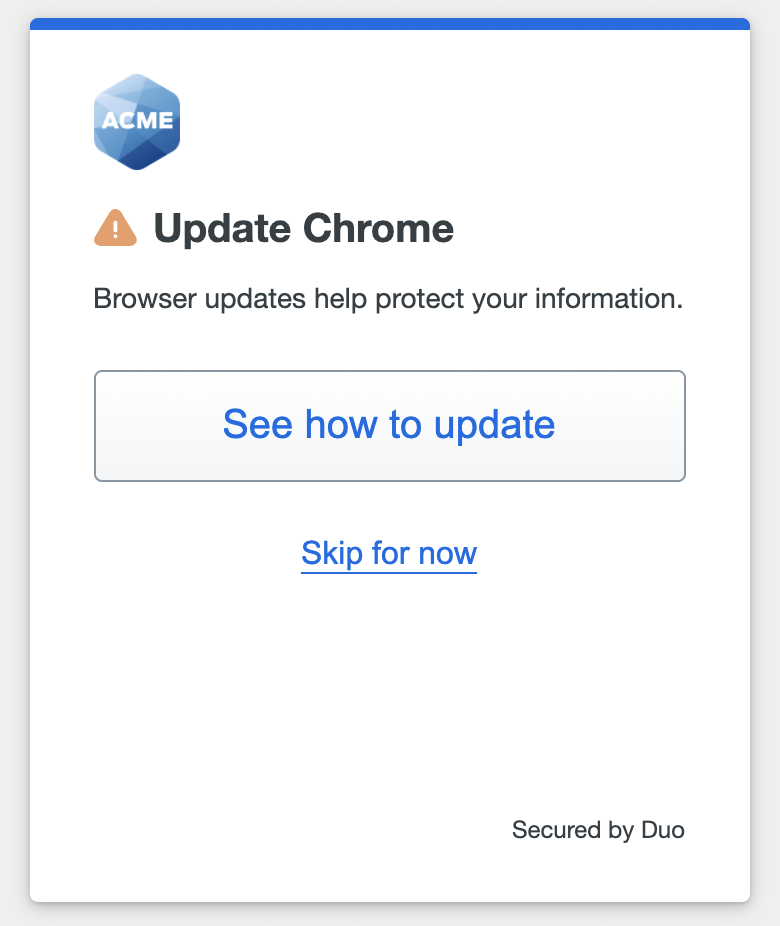The height and width of the screenshot is (926, 780).
Task: Click the word now in the link
Action: coord(447,554)
